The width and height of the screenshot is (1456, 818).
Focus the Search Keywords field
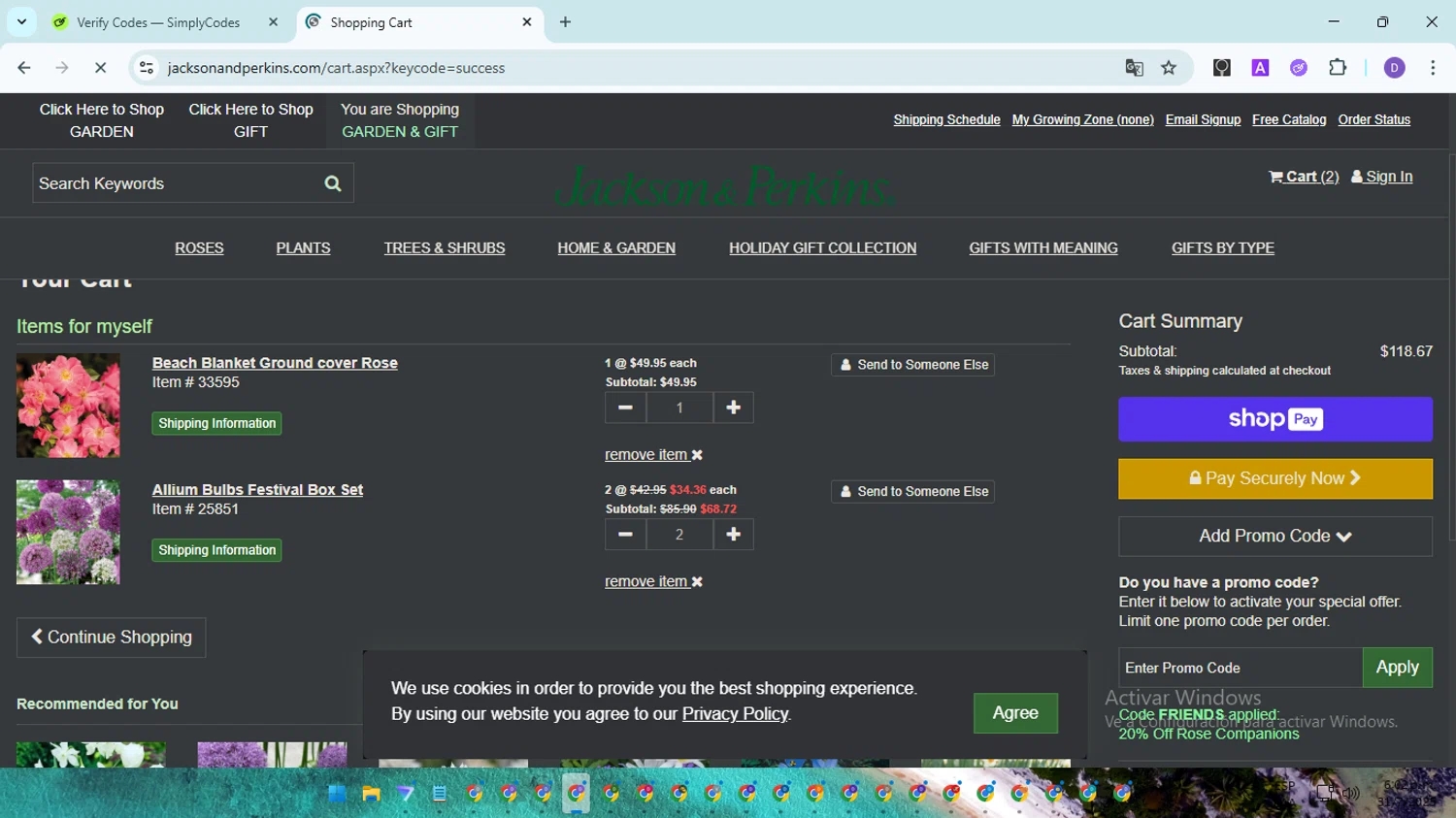pyautogui.click(x=175, y=183)
